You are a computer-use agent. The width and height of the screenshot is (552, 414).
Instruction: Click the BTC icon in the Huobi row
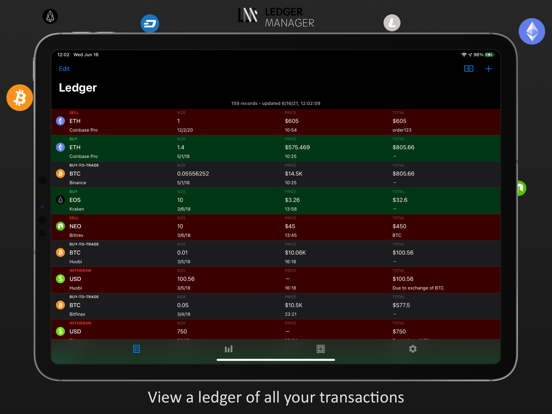pos(61,252)
